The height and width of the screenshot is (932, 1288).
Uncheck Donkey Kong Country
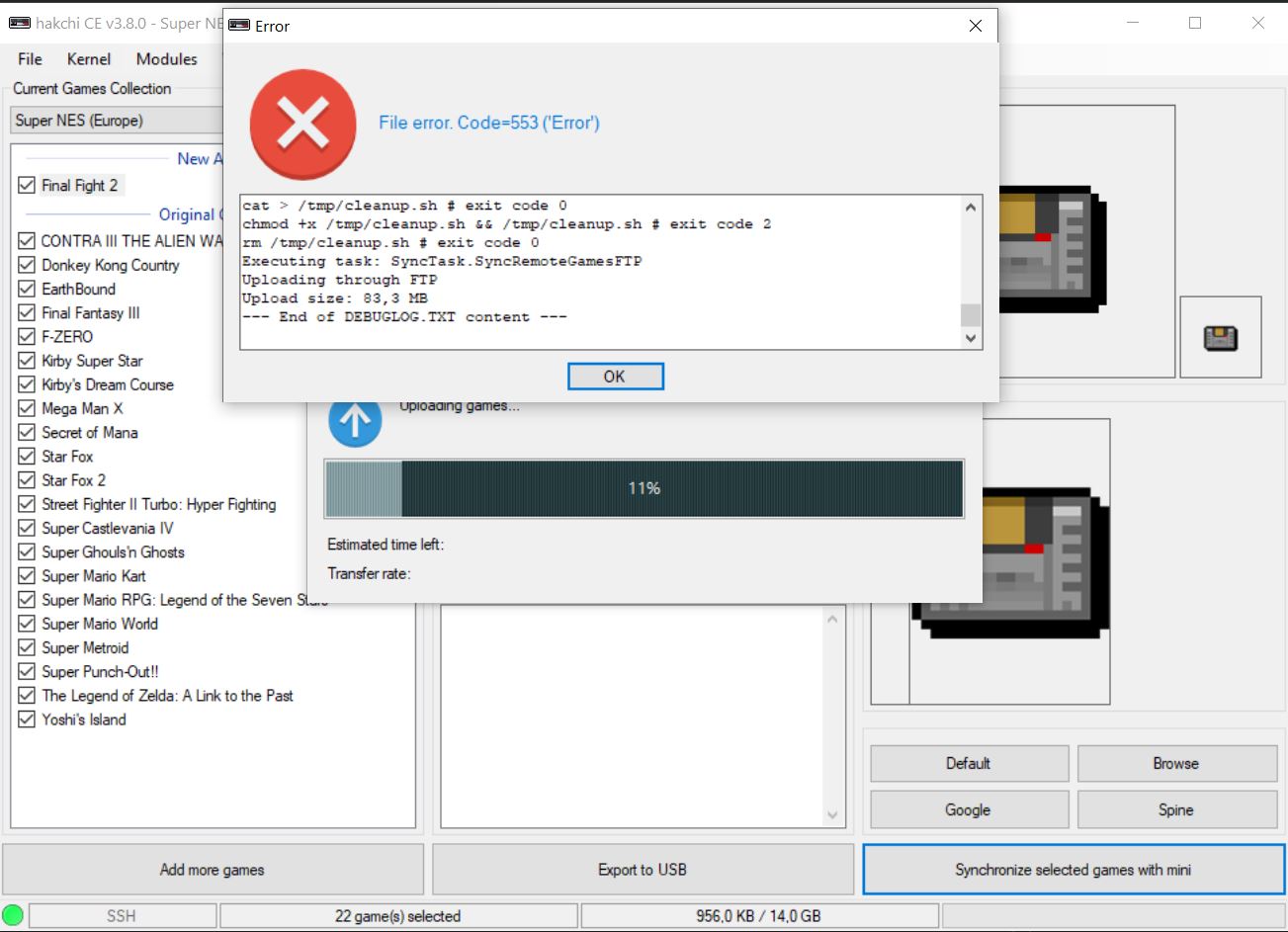[25, 265]
